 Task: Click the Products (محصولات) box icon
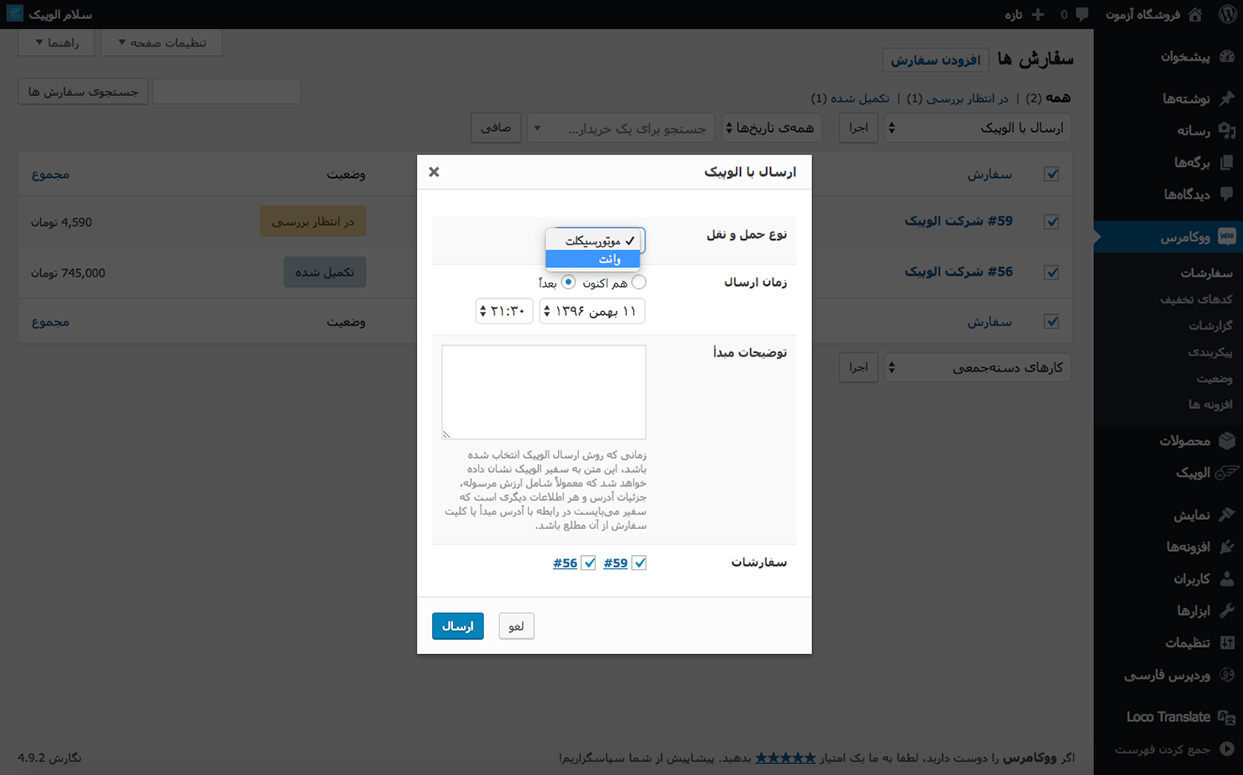point(1227,440)
